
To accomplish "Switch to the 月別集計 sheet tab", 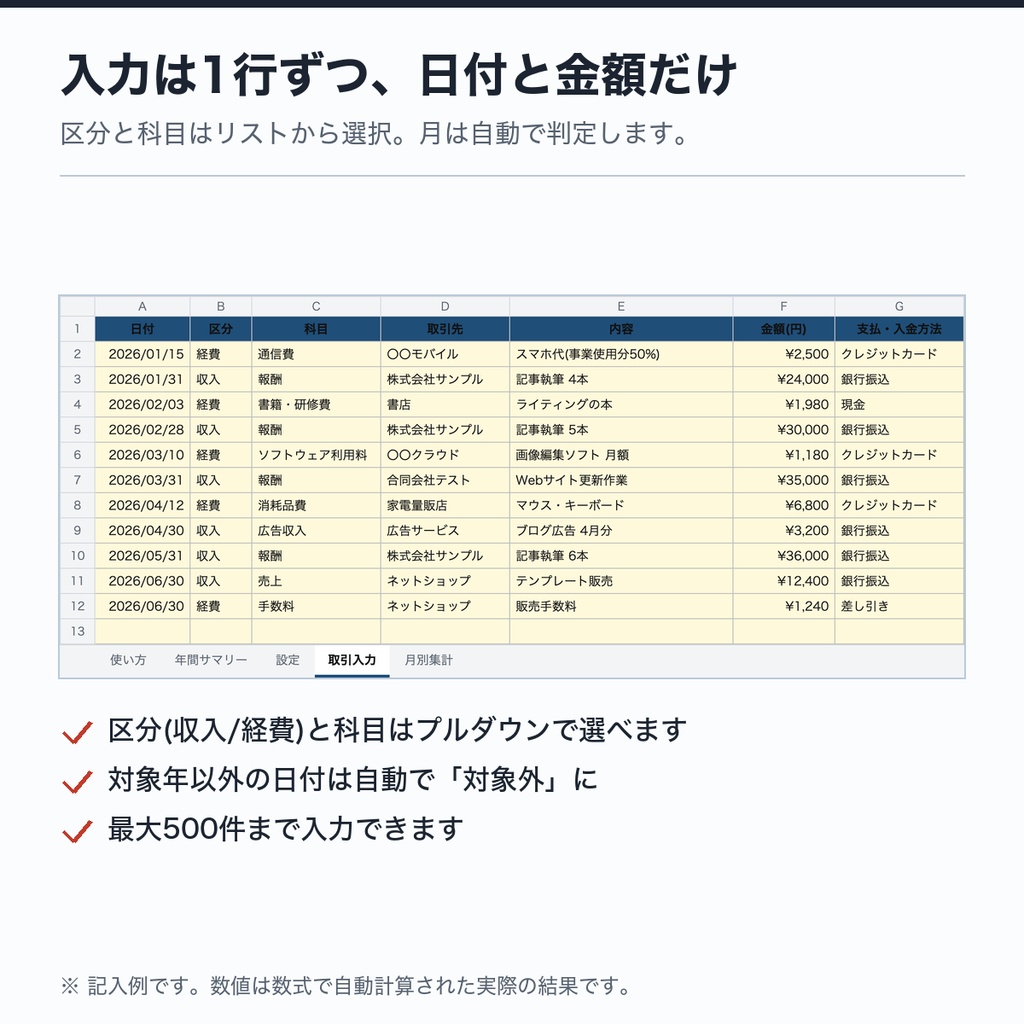I will point(428,660).
